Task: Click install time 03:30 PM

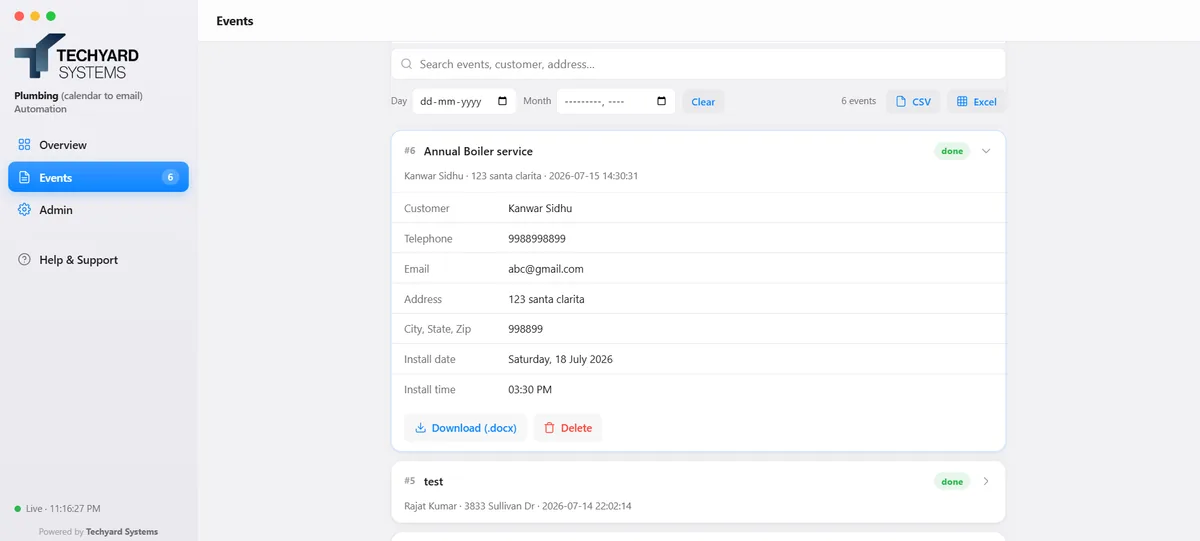Action: [530, 389]
